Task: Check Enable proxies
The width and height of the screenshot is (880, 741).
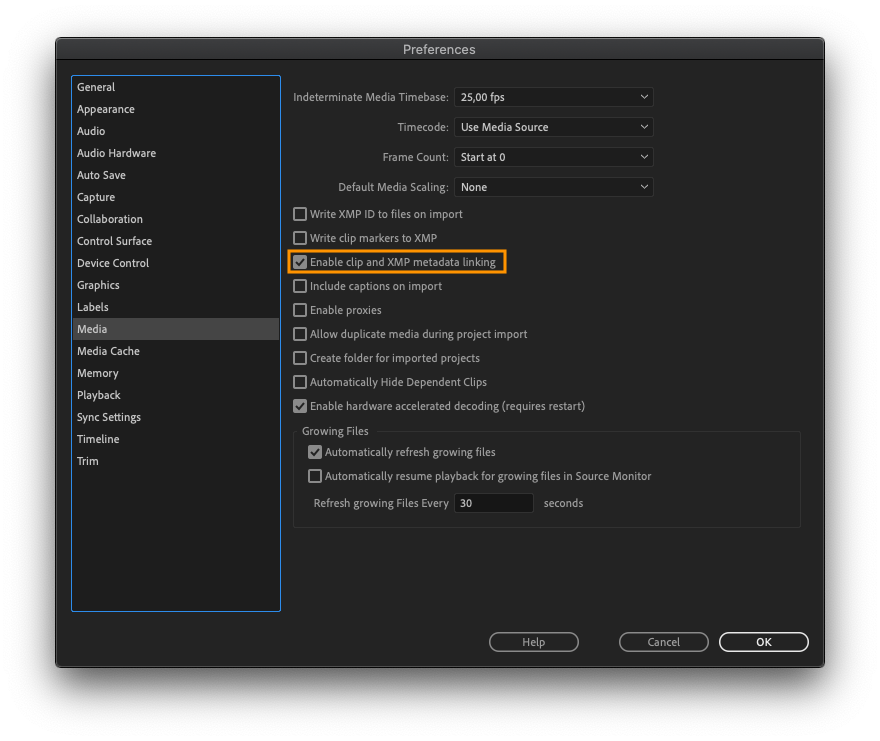Action: (x=300, y=310)
